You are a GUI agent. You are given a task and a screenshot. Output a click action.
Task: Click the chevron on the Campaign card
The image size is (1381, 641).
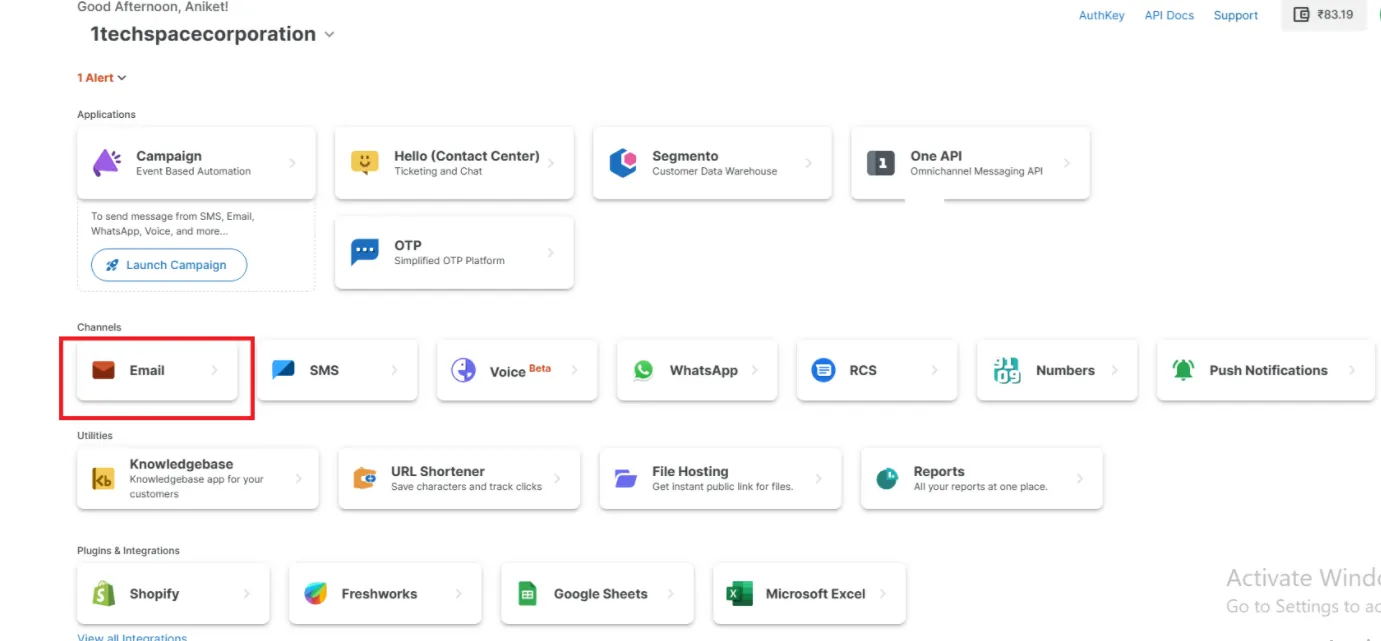click(292, 163)
